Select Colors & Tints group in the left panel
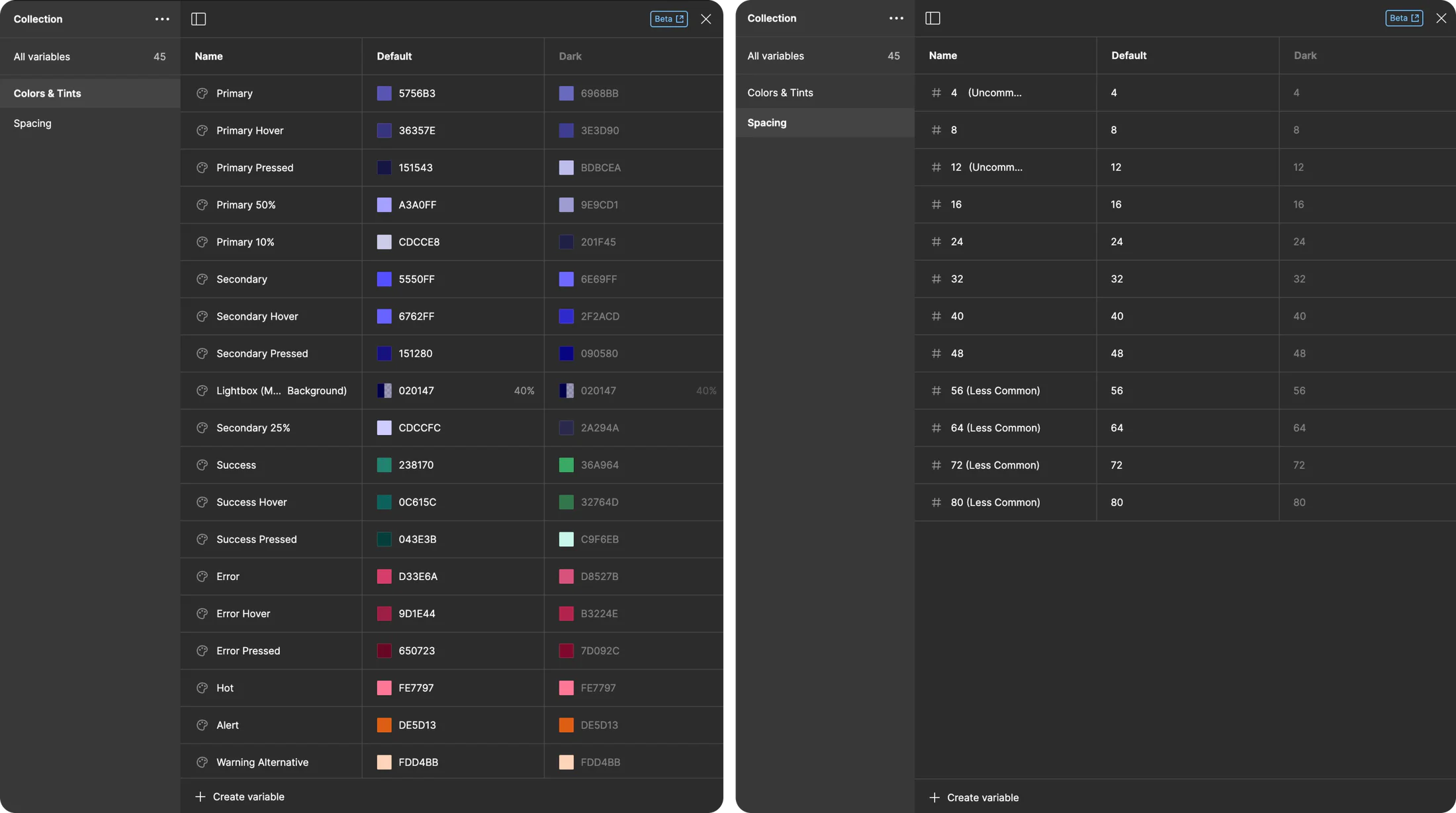This screenshot has width=1456, height=813. coord(90,93)
